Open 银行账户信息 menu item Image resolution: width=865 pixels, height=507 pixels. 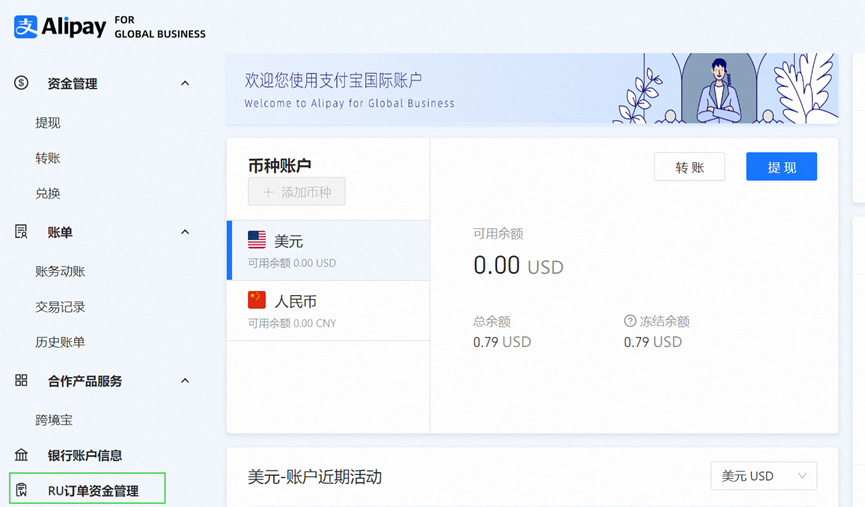tap(84, 455)
